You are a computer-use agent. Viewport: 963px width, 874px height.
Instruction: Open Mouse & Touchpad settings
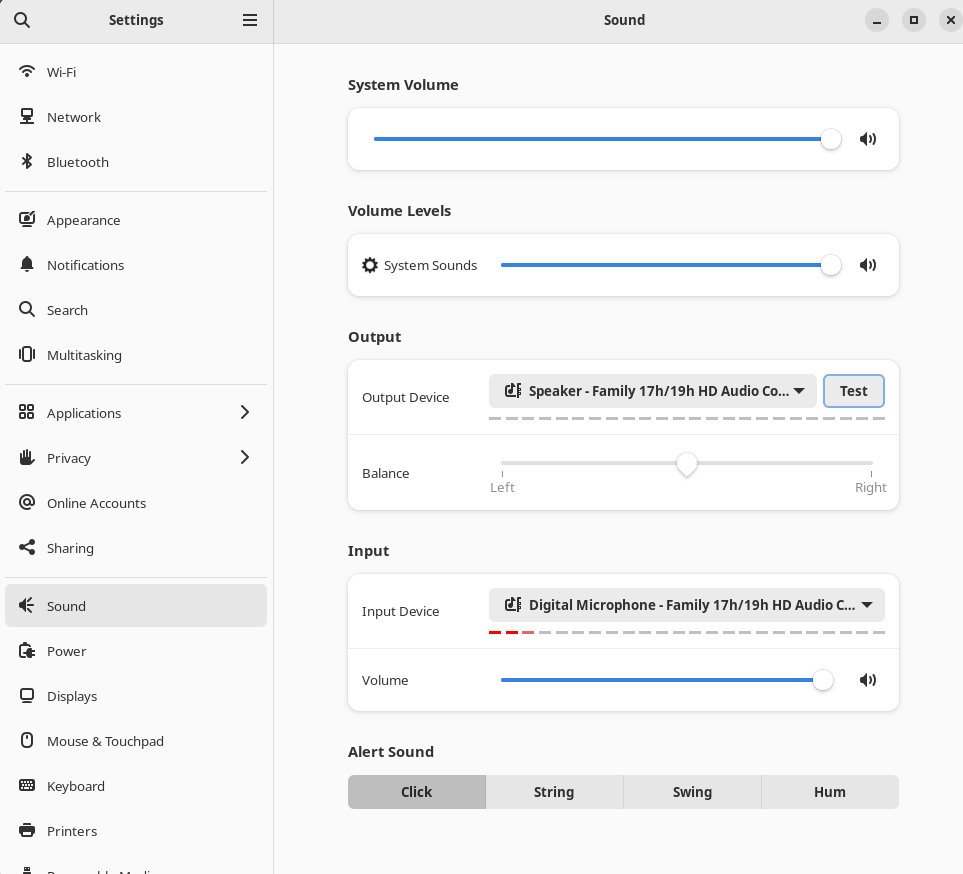(x=105, y=741)
